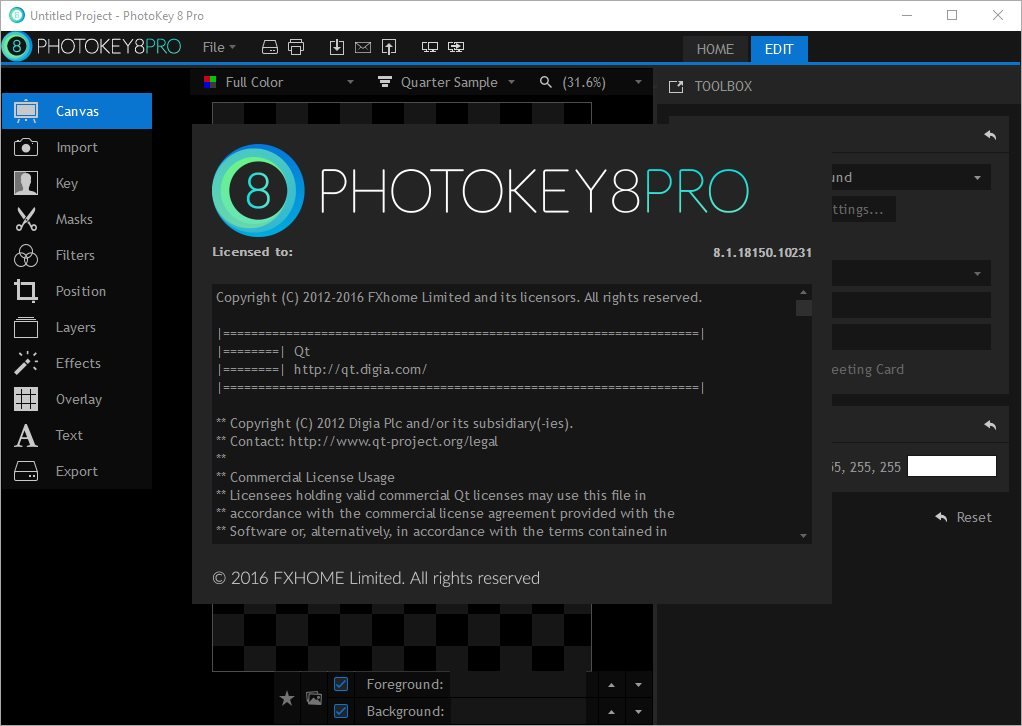Open the Position panel
Screen dimensions: 1022x726
click(x=77, y=291)
